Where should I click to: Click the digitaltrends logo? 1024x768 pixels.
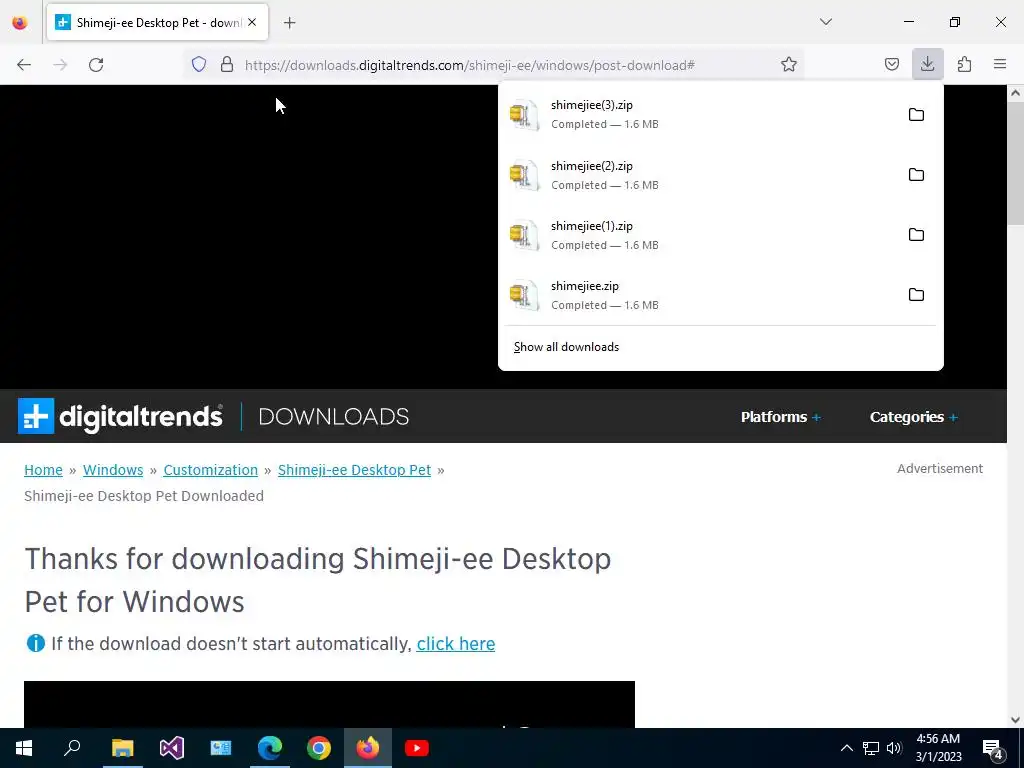tap(120, 416)
